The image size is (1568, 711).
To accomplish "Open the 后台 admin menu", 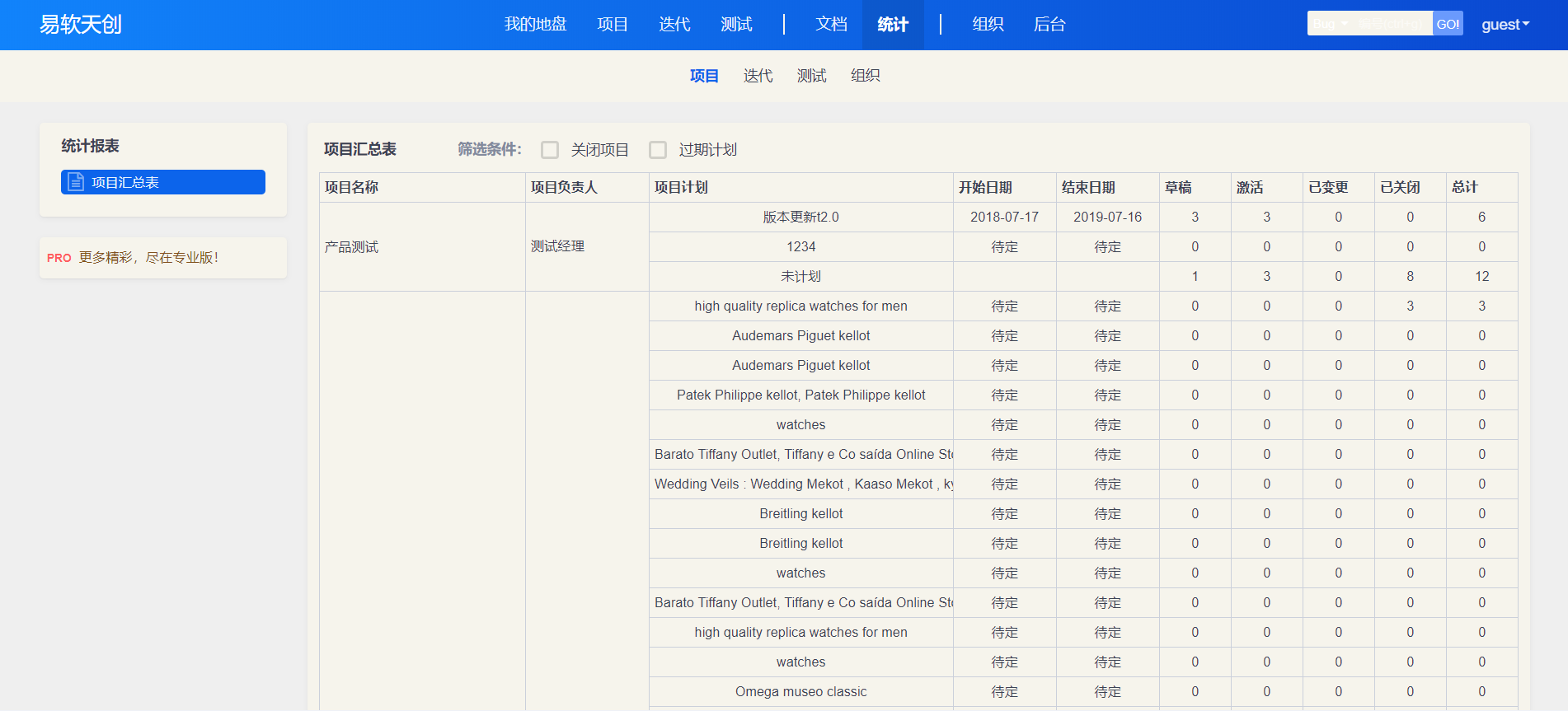I will [1049, 25].
